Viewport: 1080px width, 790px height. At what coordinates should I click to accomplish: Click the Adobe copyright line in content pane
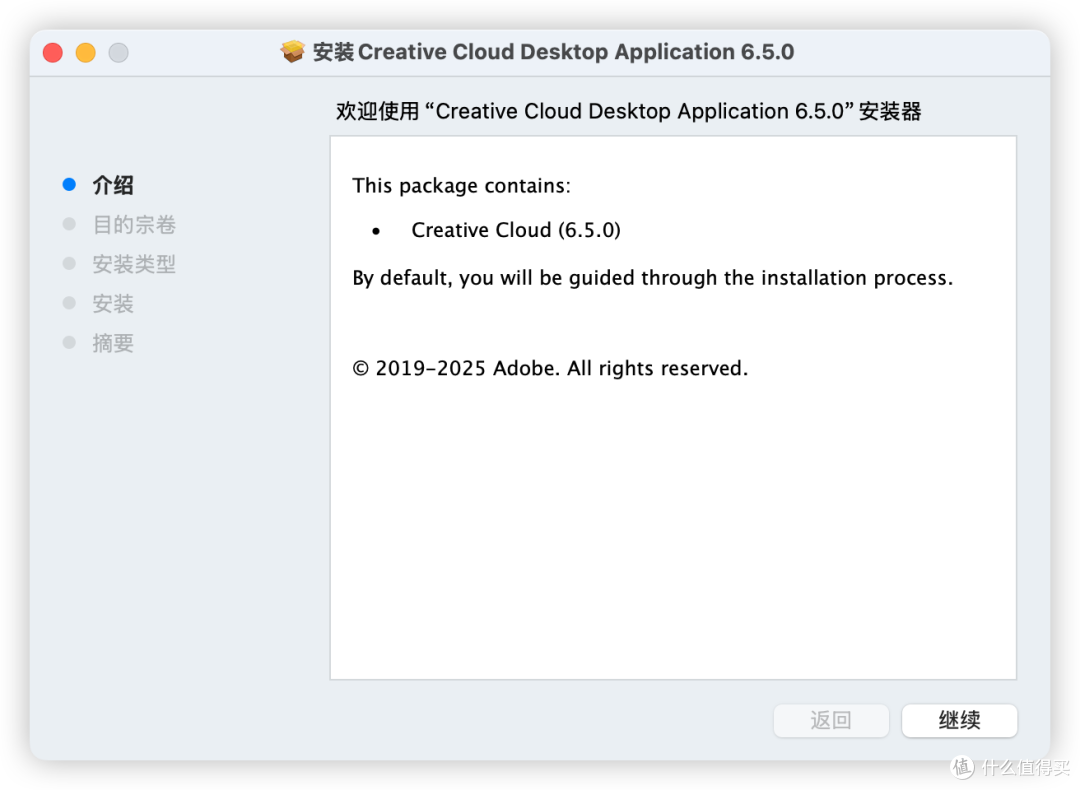[x=550, y=368]
